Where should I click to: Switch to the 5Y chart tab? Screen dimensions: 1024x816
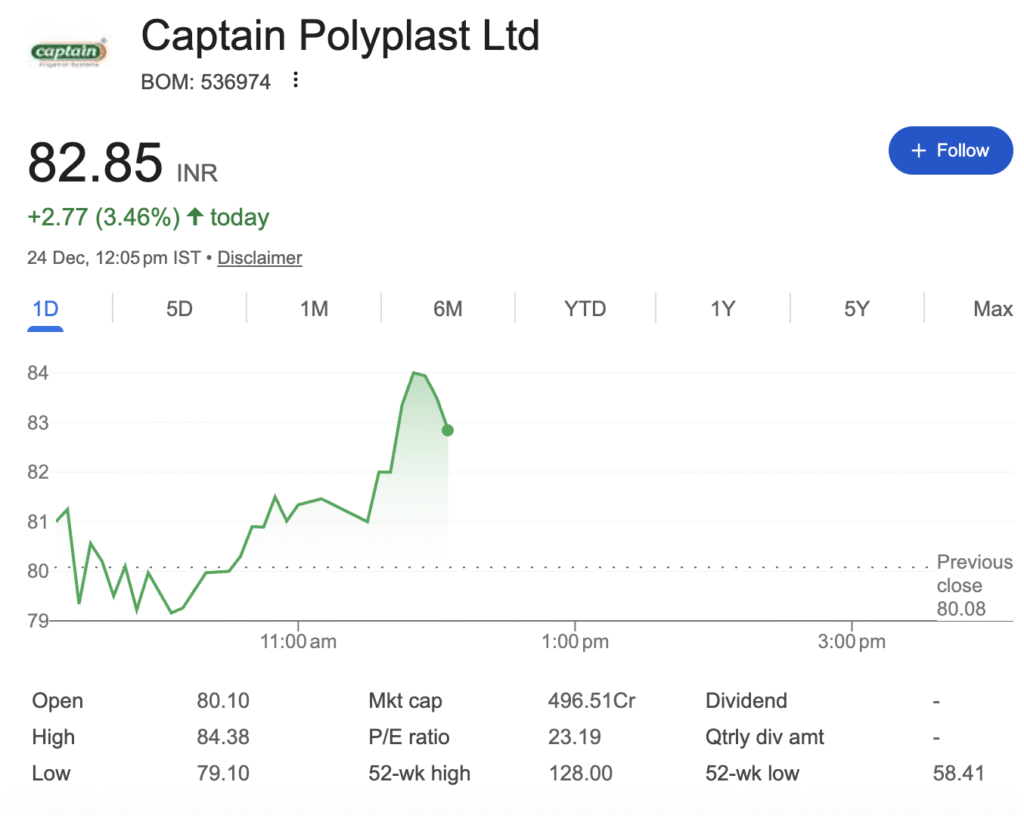click(x=856, y=309)
